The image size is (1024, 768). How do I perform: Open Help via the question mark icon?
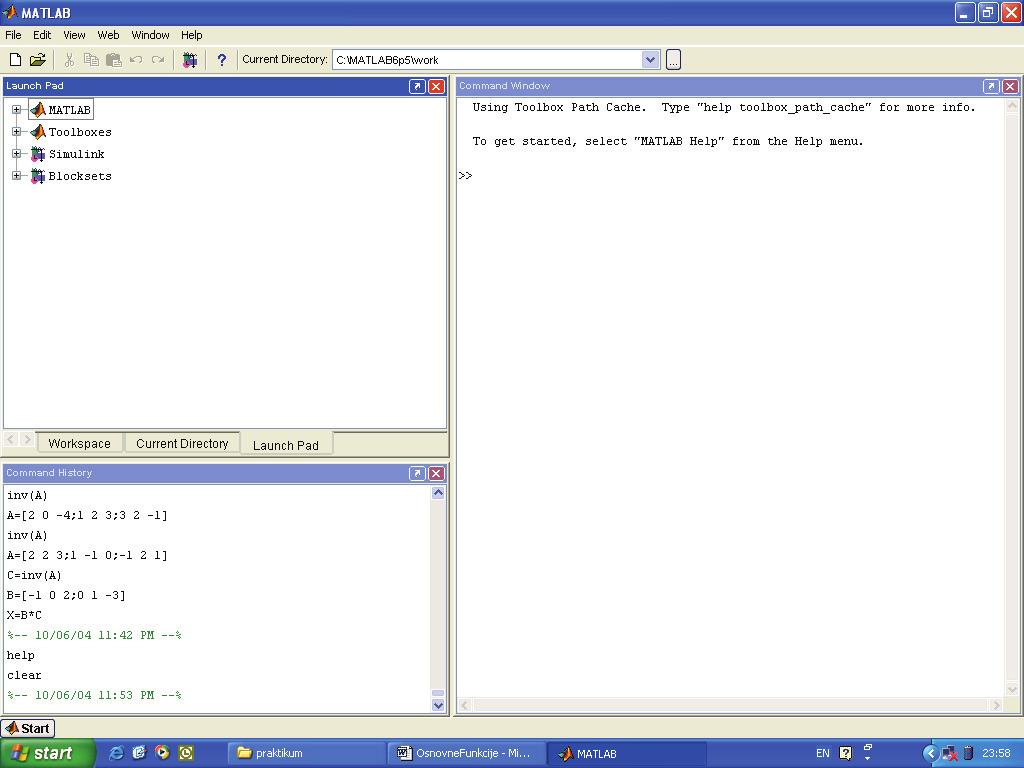221,60
